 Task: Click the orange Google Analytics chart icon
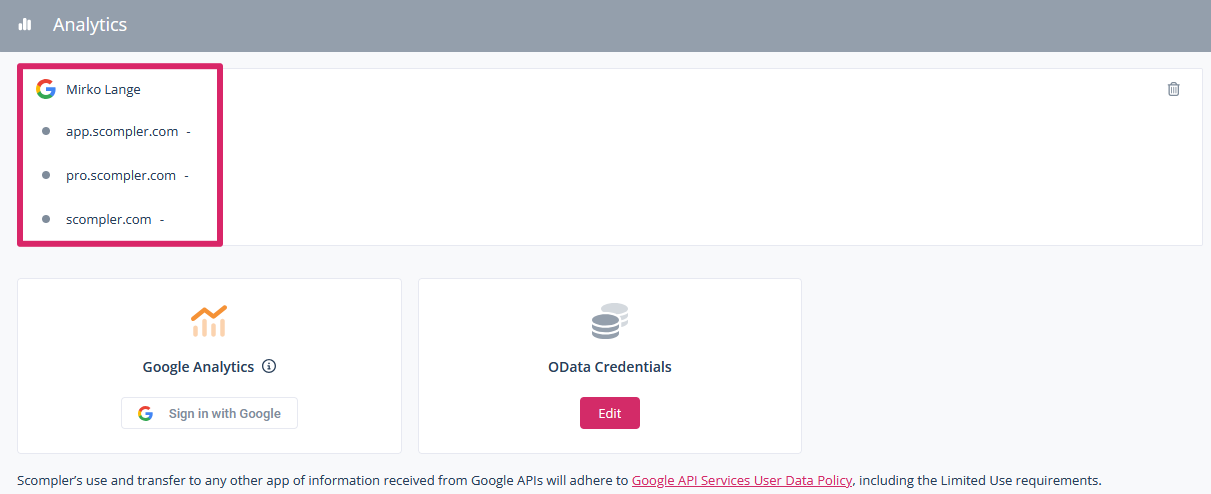coord(209,321)
